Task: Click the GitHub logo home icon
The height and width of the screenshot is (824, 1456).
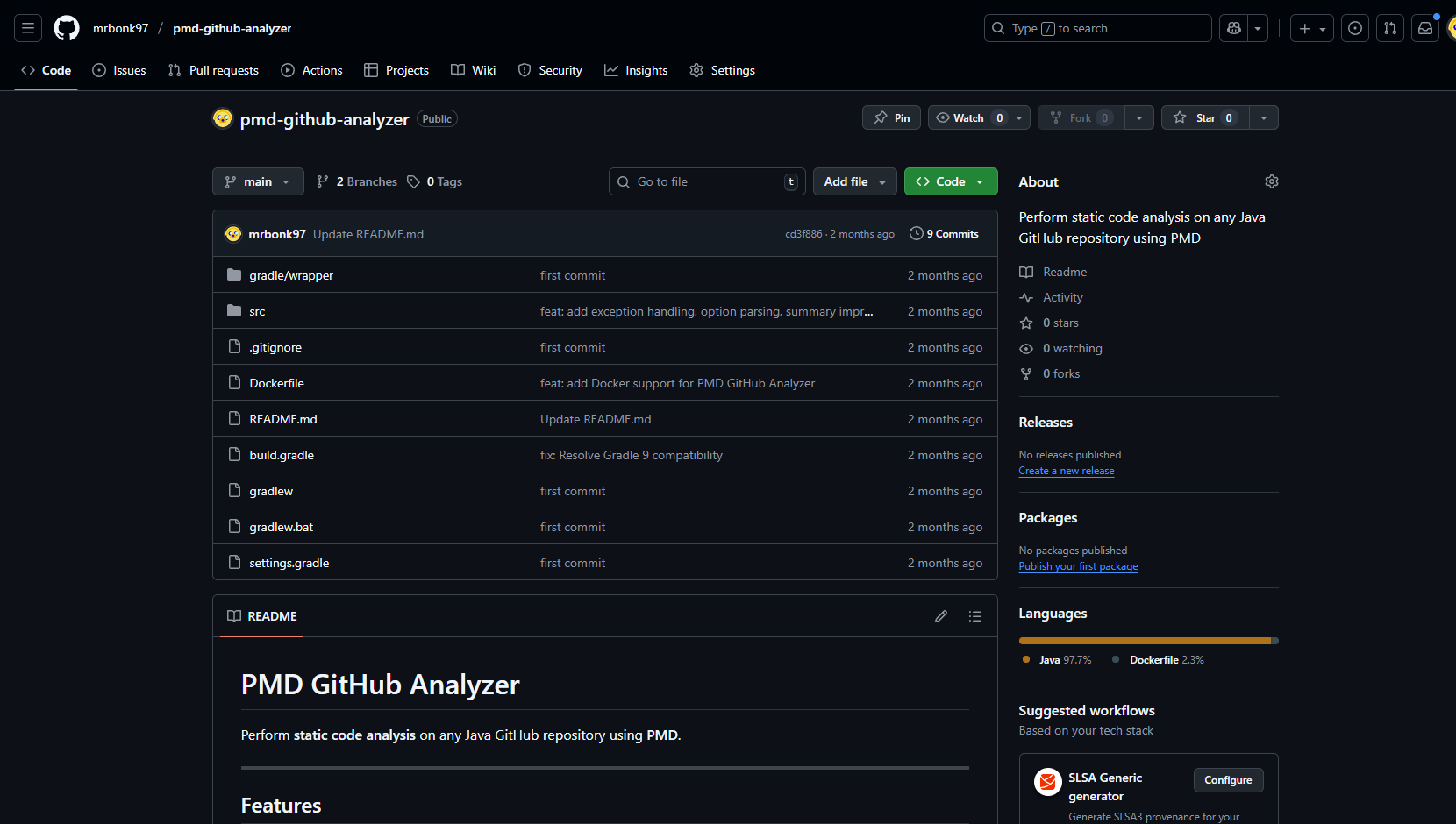Action: click(x=67, y=28)
